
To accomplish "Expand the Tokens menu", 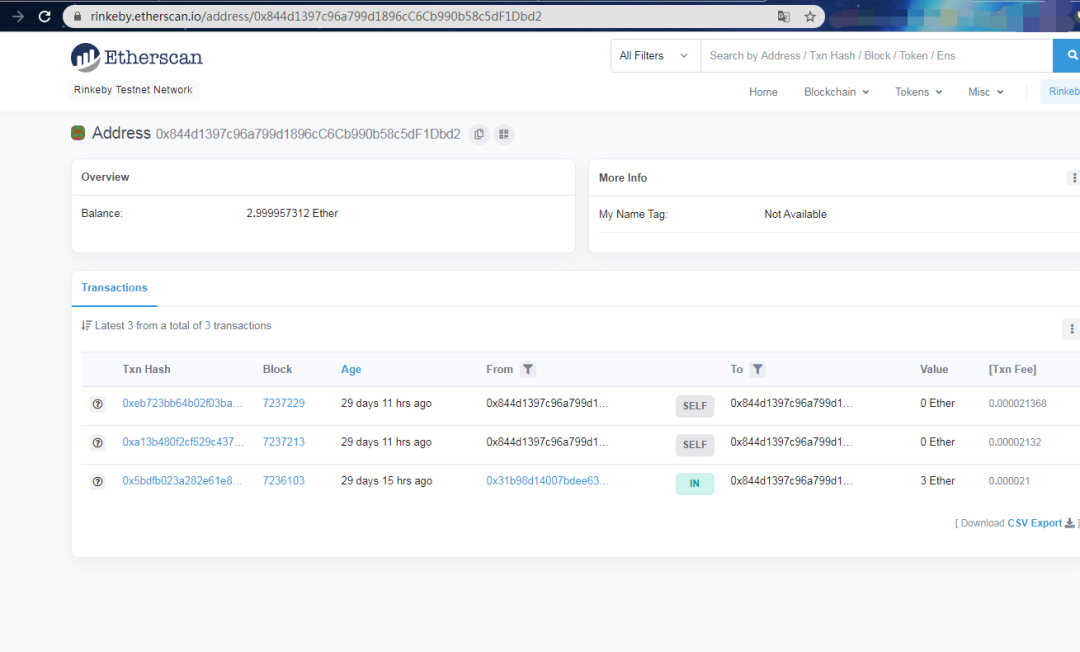I will [x=918, y=92].
